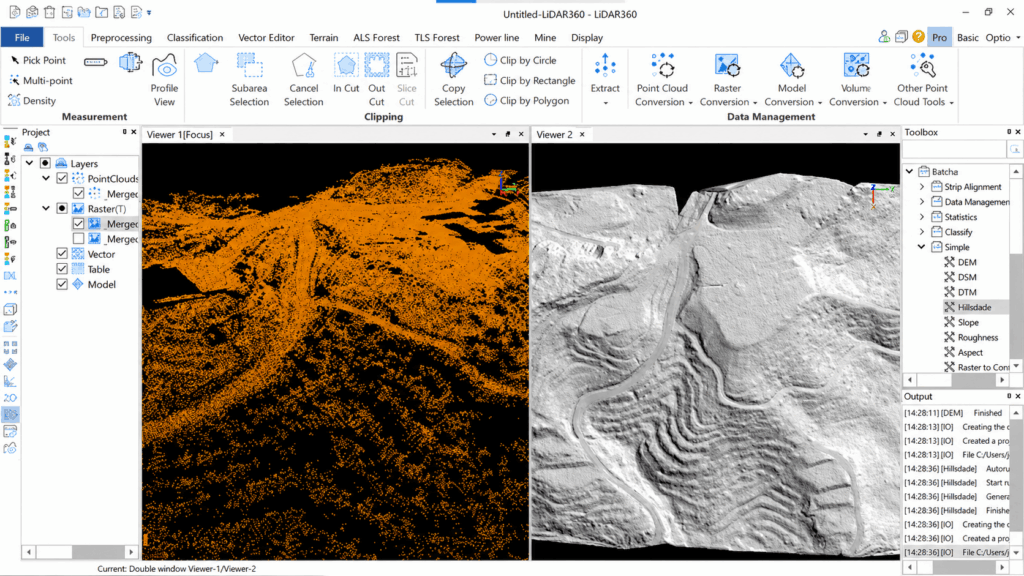Viewport: 1024px width, 576px height.
Task: Open the Slope tool in Toolbox
Action: pyautogui.click(x=961, y=322)
